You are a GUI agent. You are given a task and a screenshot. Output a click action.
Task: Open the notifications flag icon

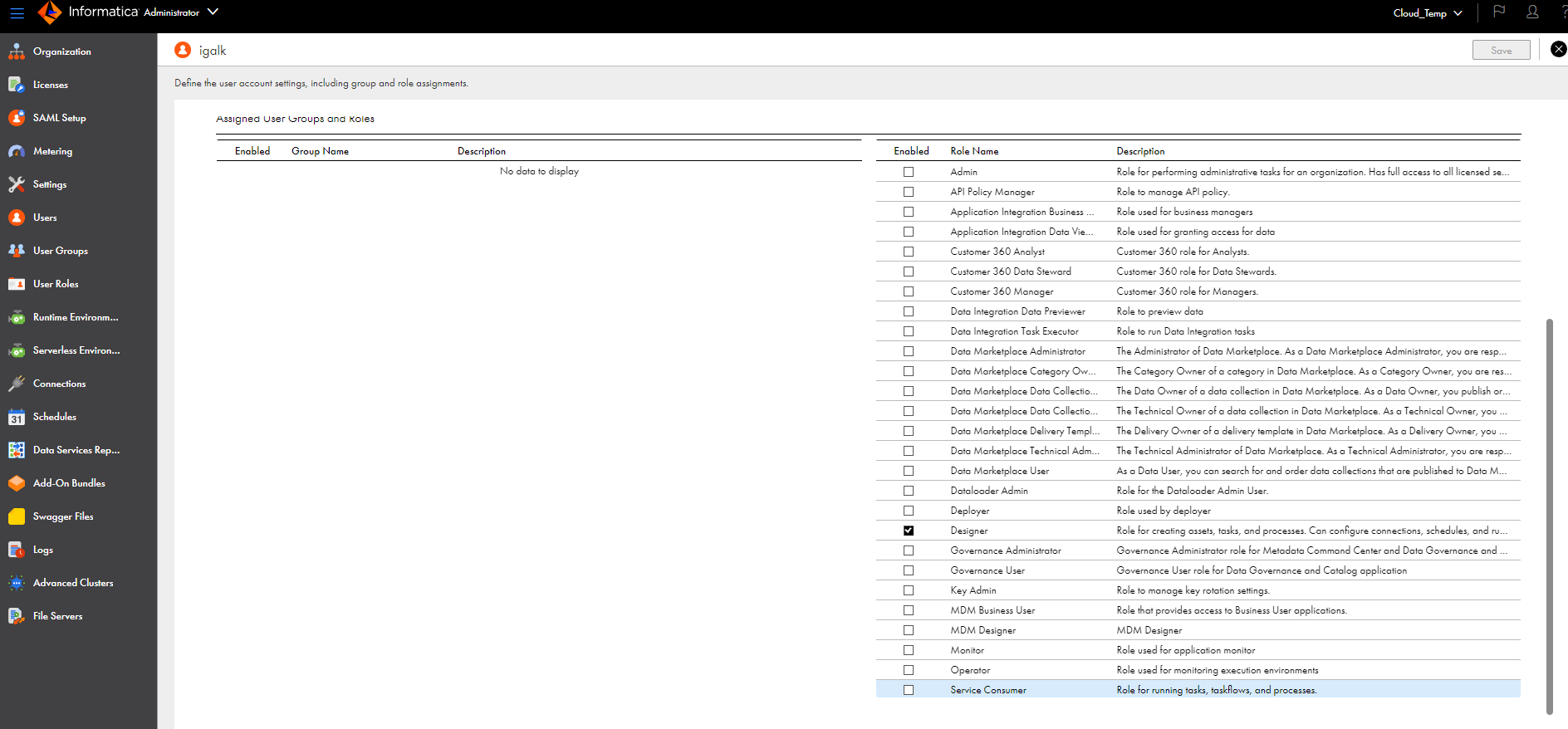[1499, 12]
